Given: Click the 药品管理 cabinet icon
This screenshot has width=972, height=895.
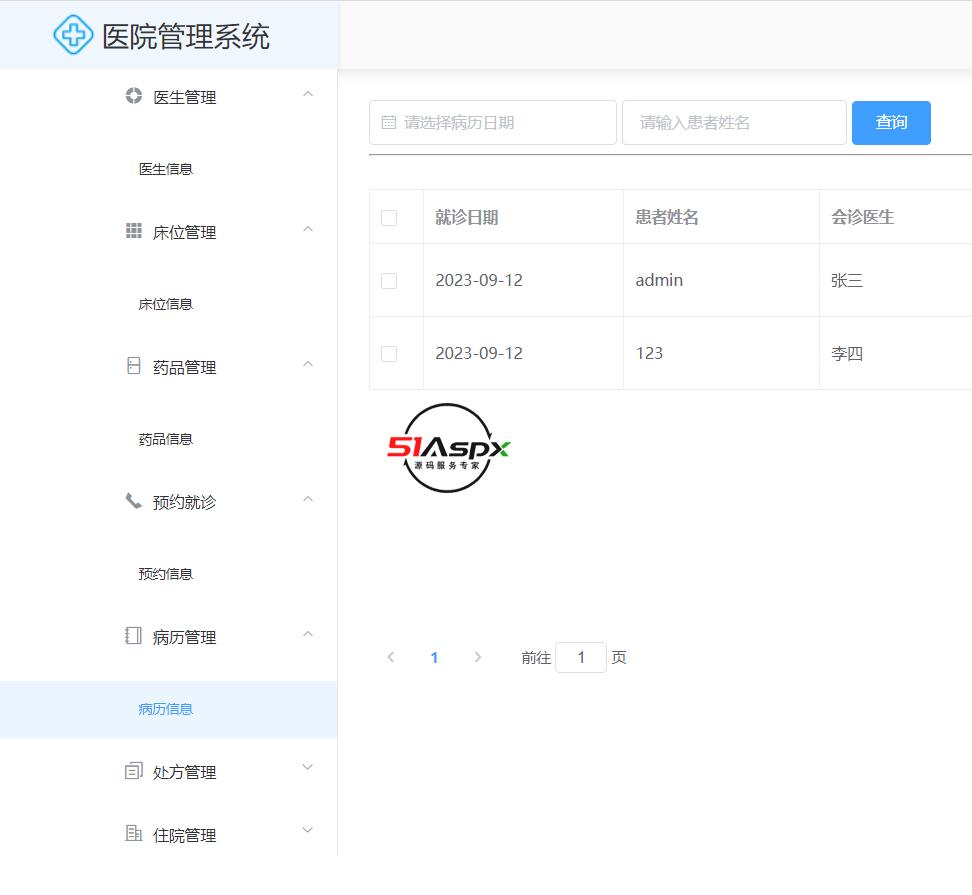Looking at the screenshot, I should coord(133,366).
